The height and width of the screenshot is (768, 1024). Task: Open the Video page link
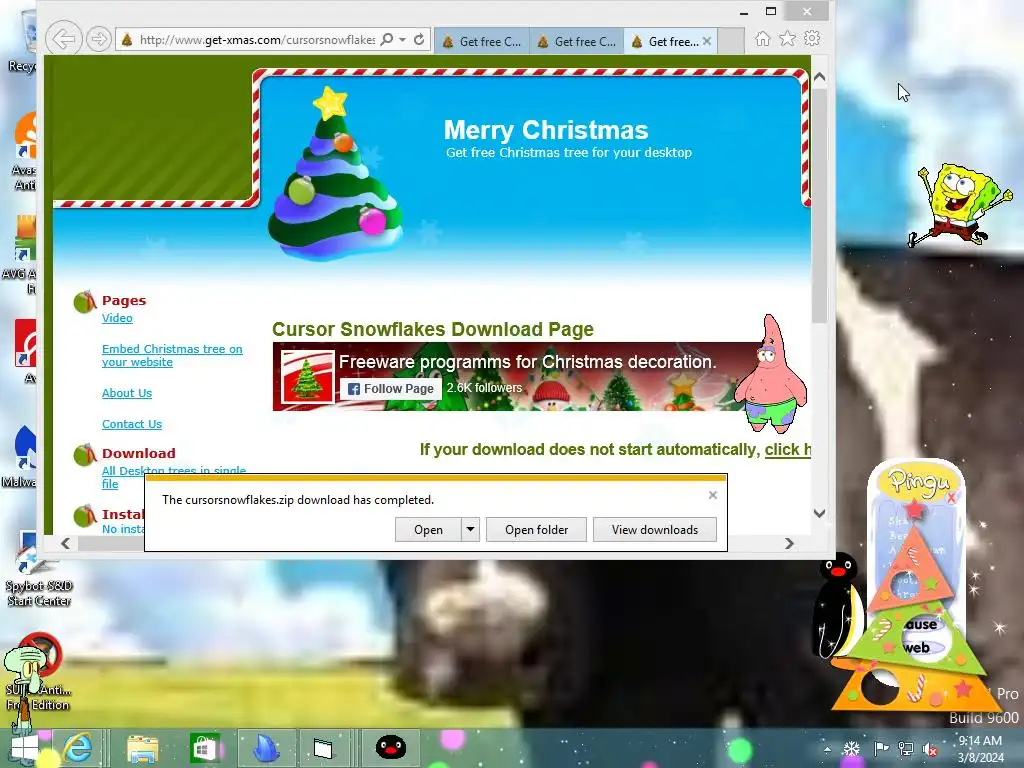[117, 318]
